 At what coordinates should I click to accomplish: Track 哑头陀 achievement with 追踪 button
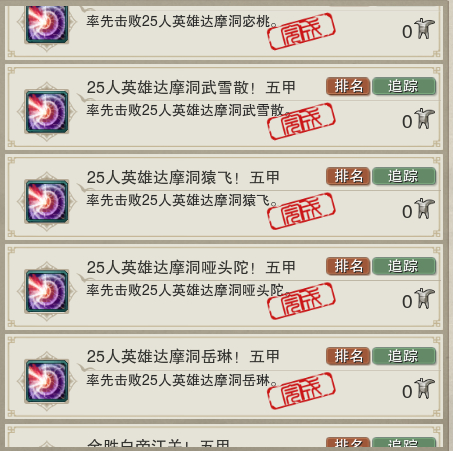point(404,266)
